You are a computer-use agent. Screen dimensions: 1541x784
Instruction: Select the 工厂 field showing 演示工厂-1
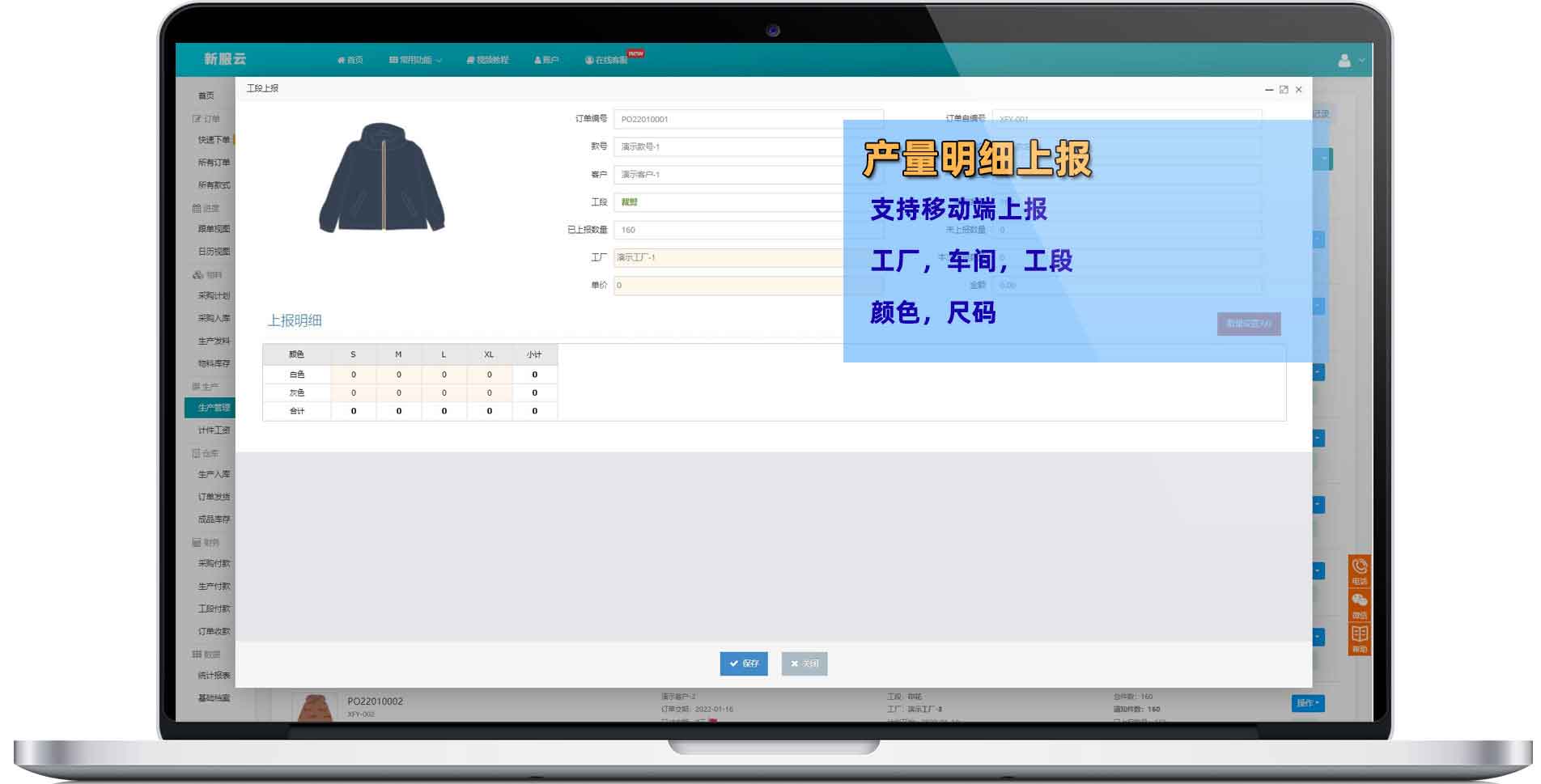[x=728, y=257]
